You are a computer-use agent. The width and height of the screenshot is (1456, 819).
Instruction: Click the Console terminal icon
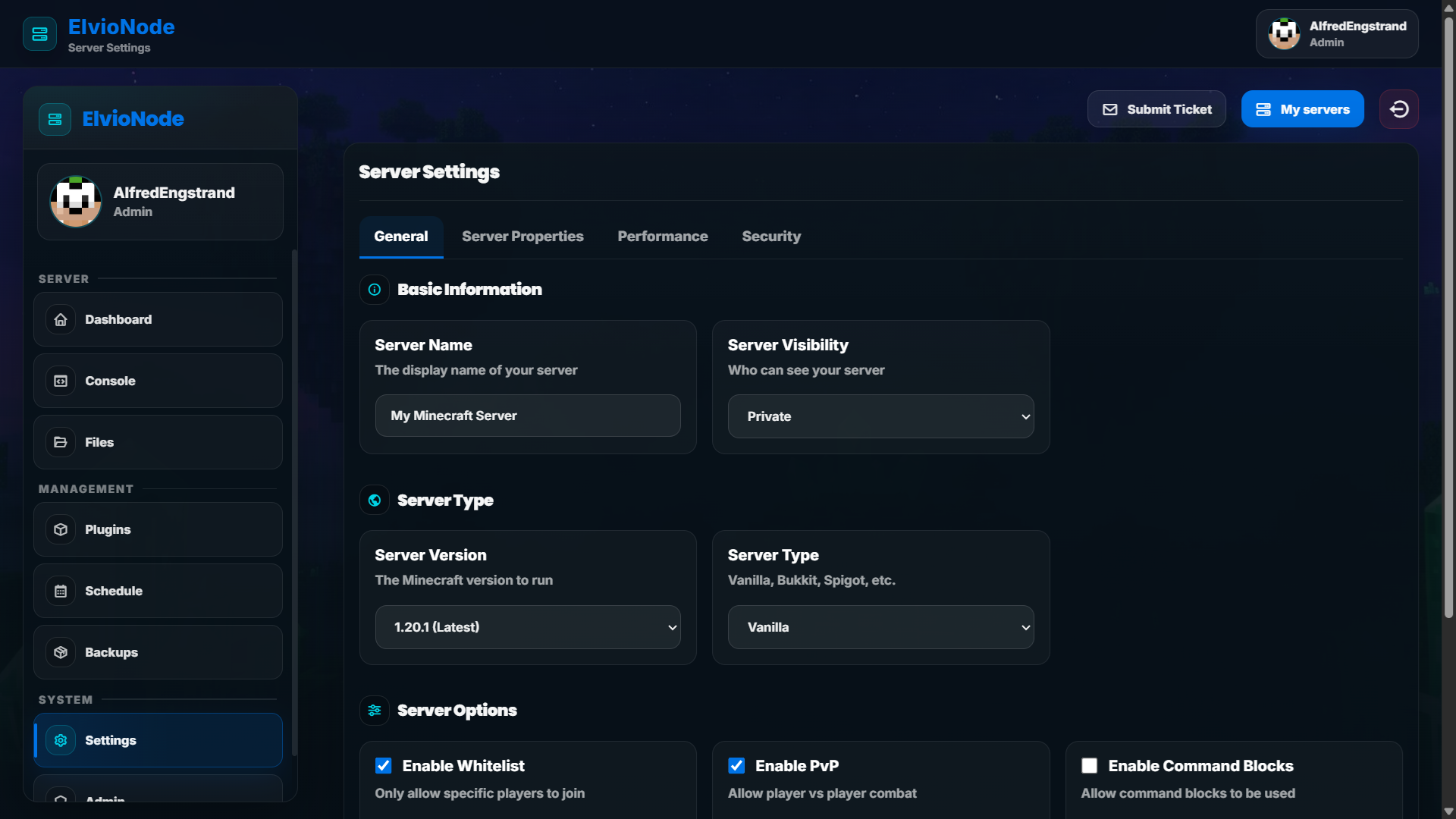click(61, 381)
